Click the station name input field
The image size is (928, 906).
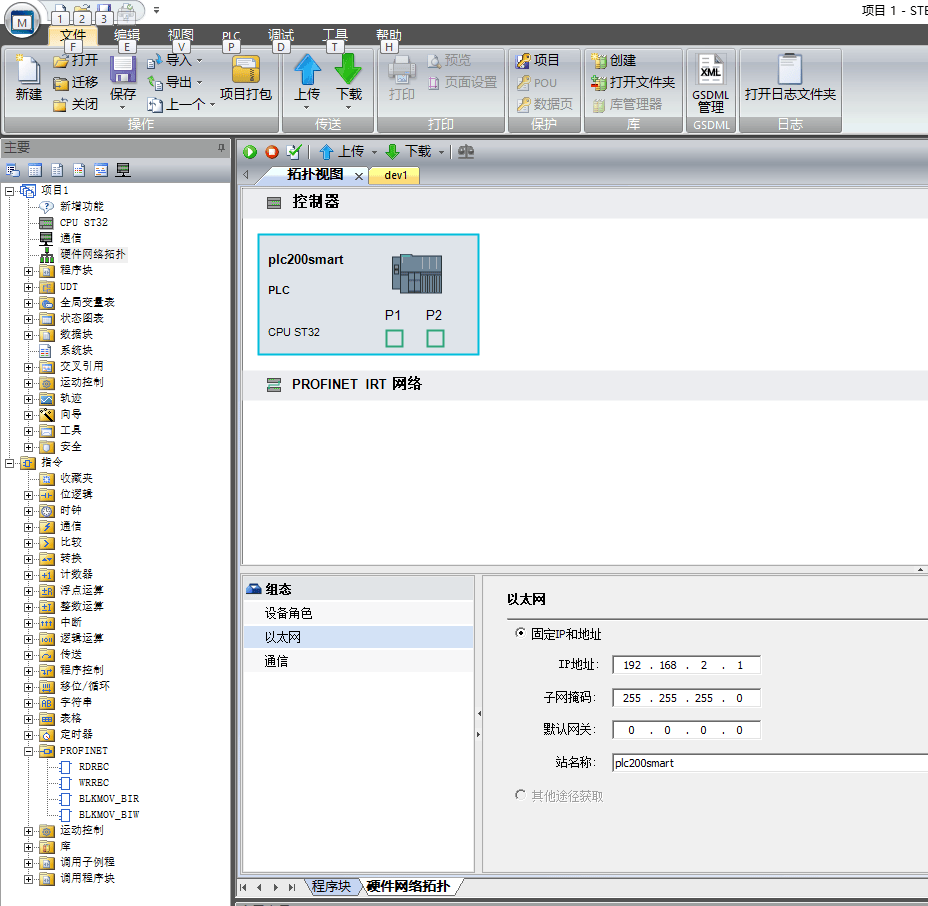click(x=769, y=762)
